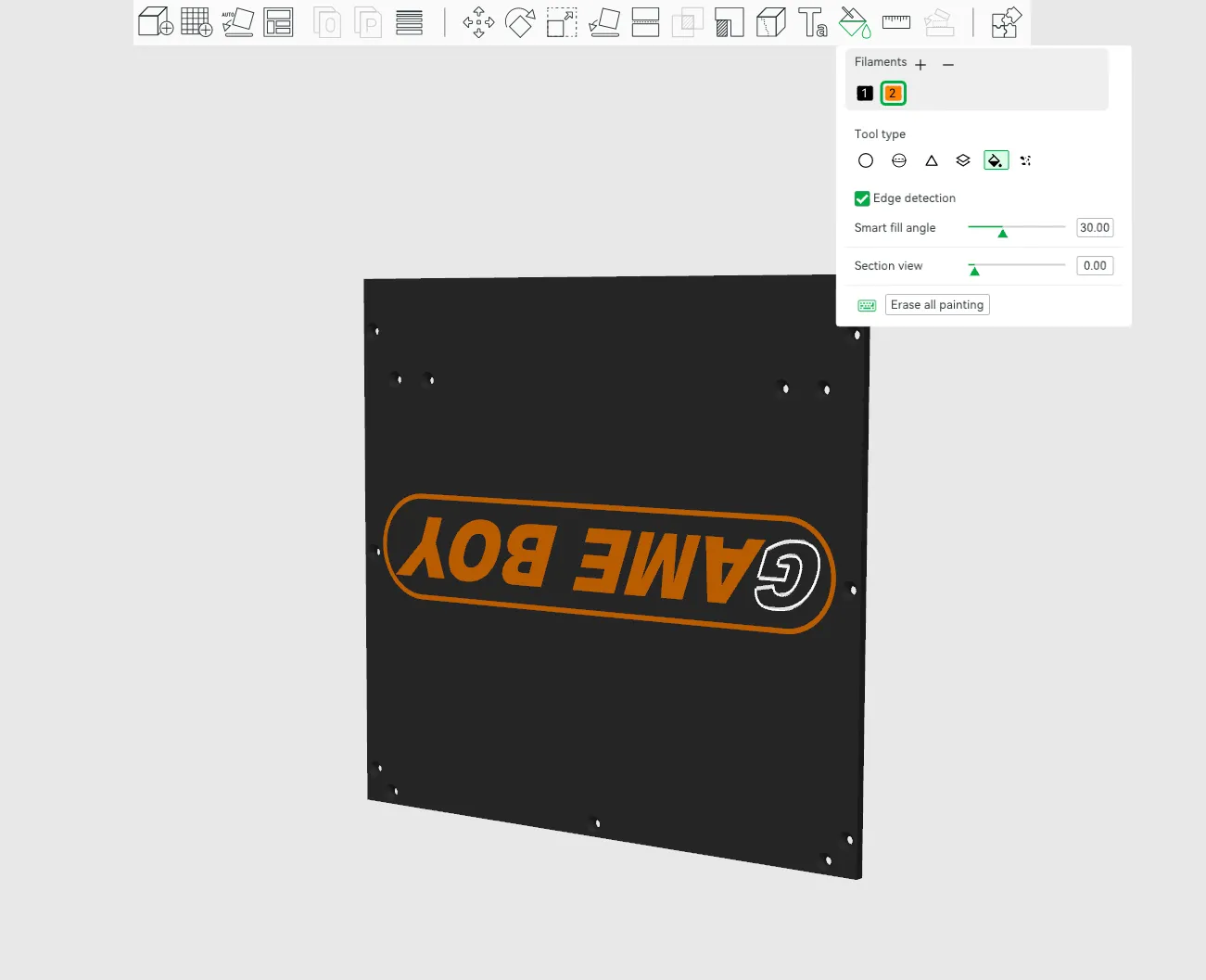Screen dimensions: 1206x980
Task: Select orange filament 2 swatch
Action: (893, 93)
